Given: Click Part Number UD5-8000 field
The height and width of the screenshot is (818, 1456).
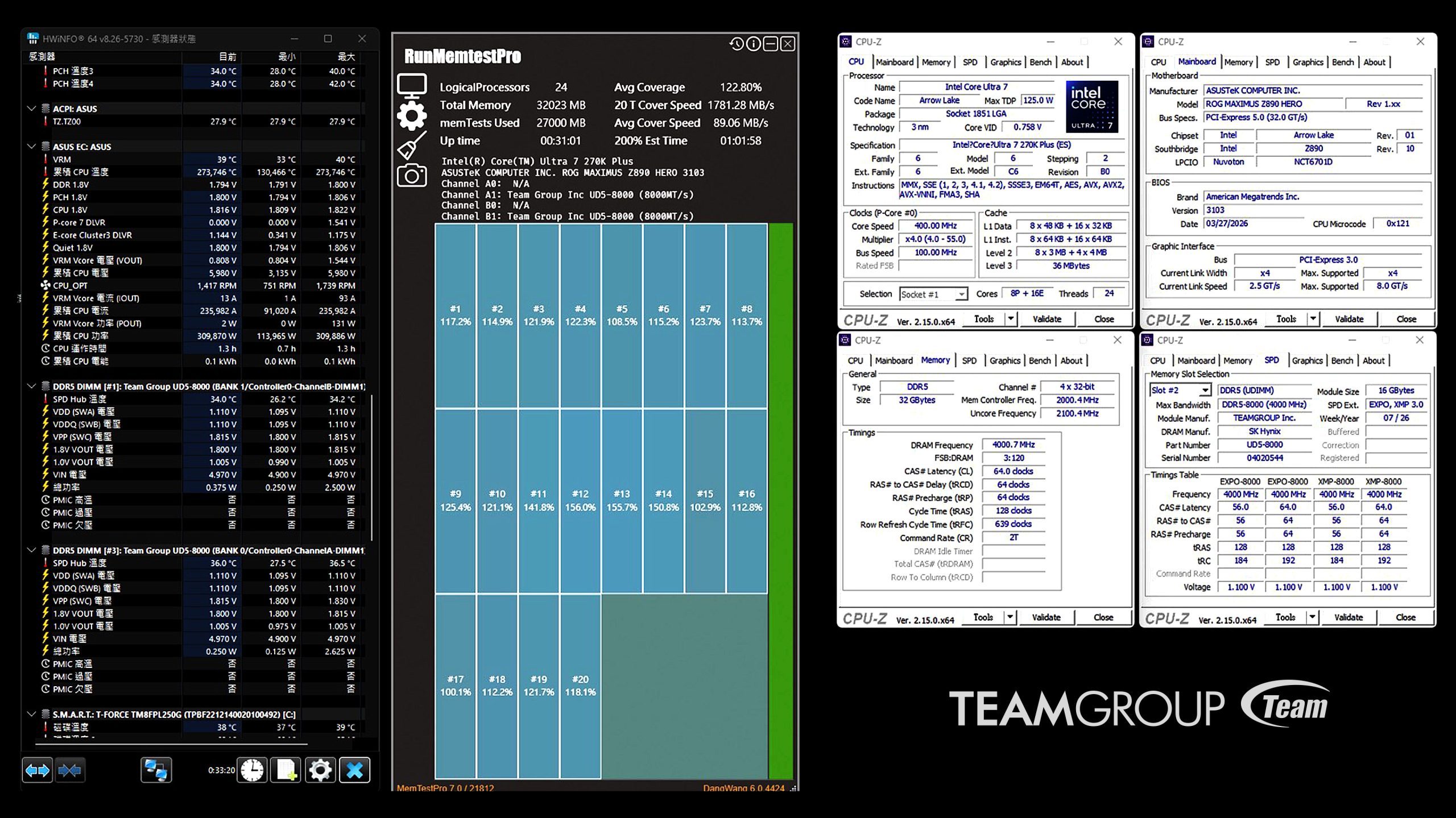Looking at the screenshot, I should pyautogui.click(x=1264, y=445).
